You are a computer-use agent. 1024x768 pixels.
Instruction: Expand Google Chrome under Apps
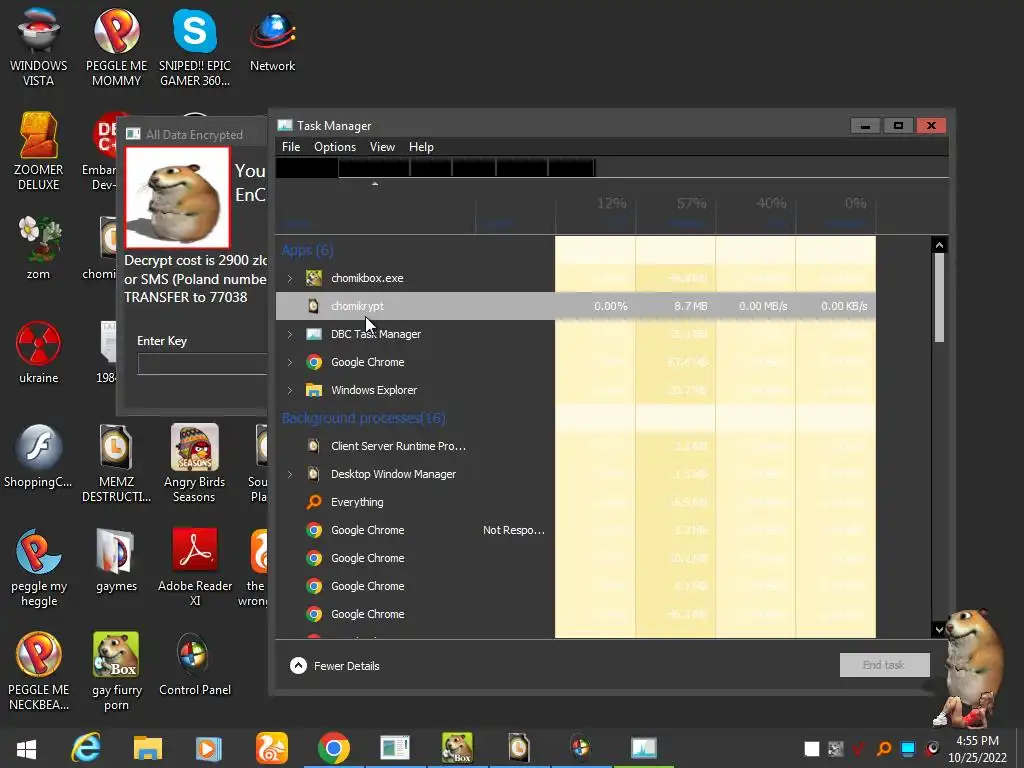[x=290, y=362]
